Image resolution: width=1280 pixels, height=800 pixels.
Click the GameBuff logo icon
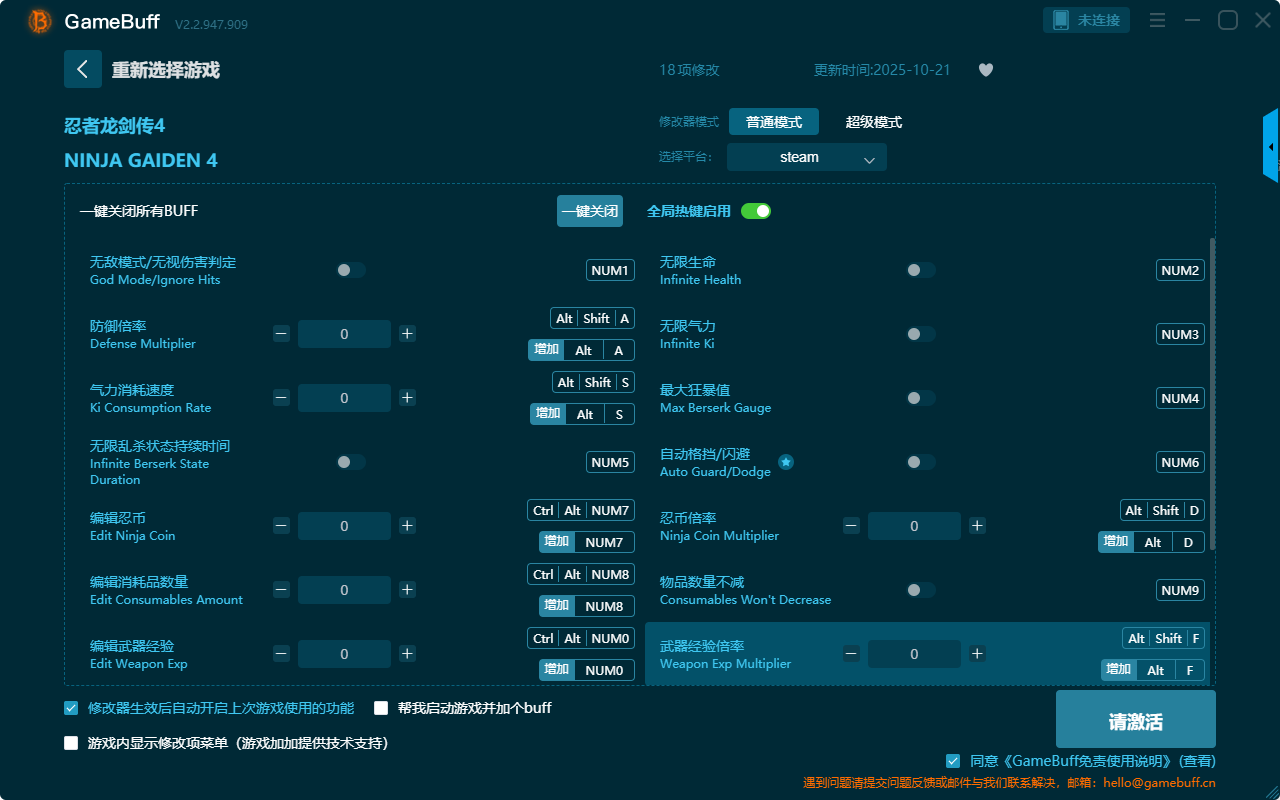40,21
